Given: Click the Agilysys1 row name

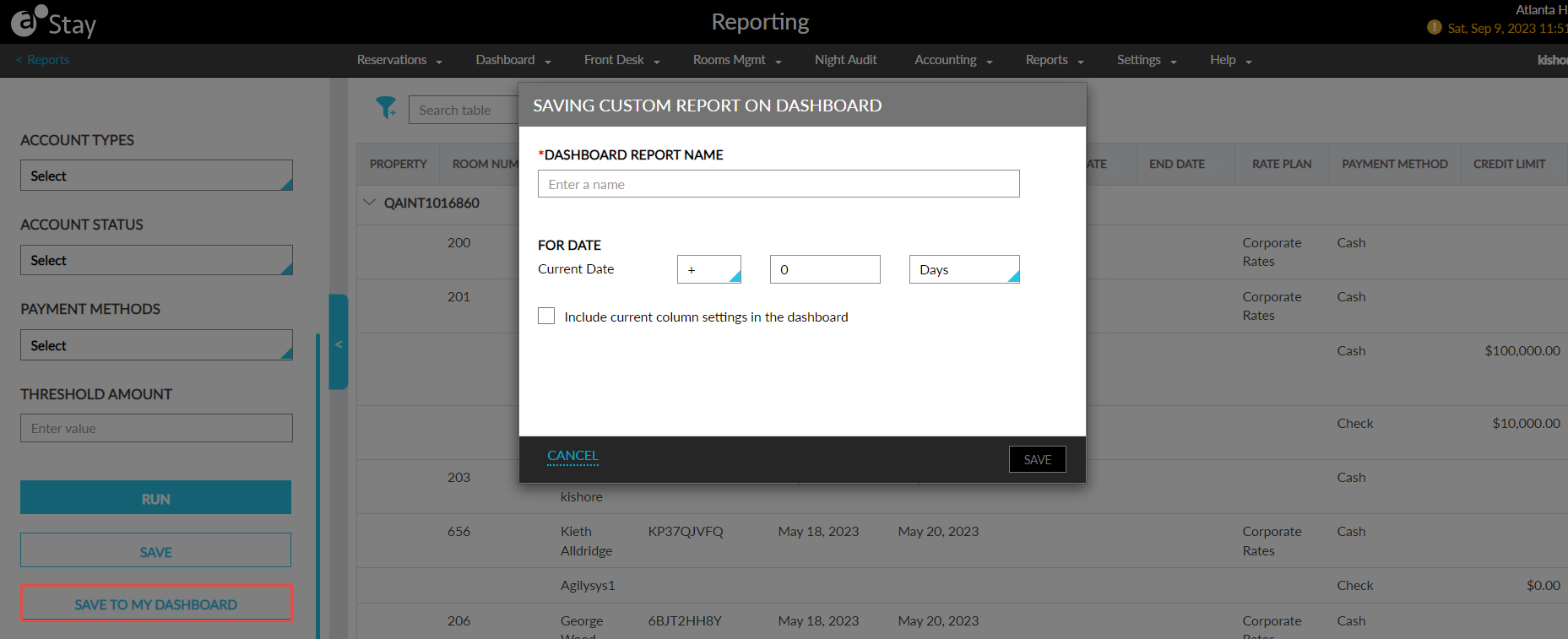Looking at the screenshot, I should click(x=588, y=585).
